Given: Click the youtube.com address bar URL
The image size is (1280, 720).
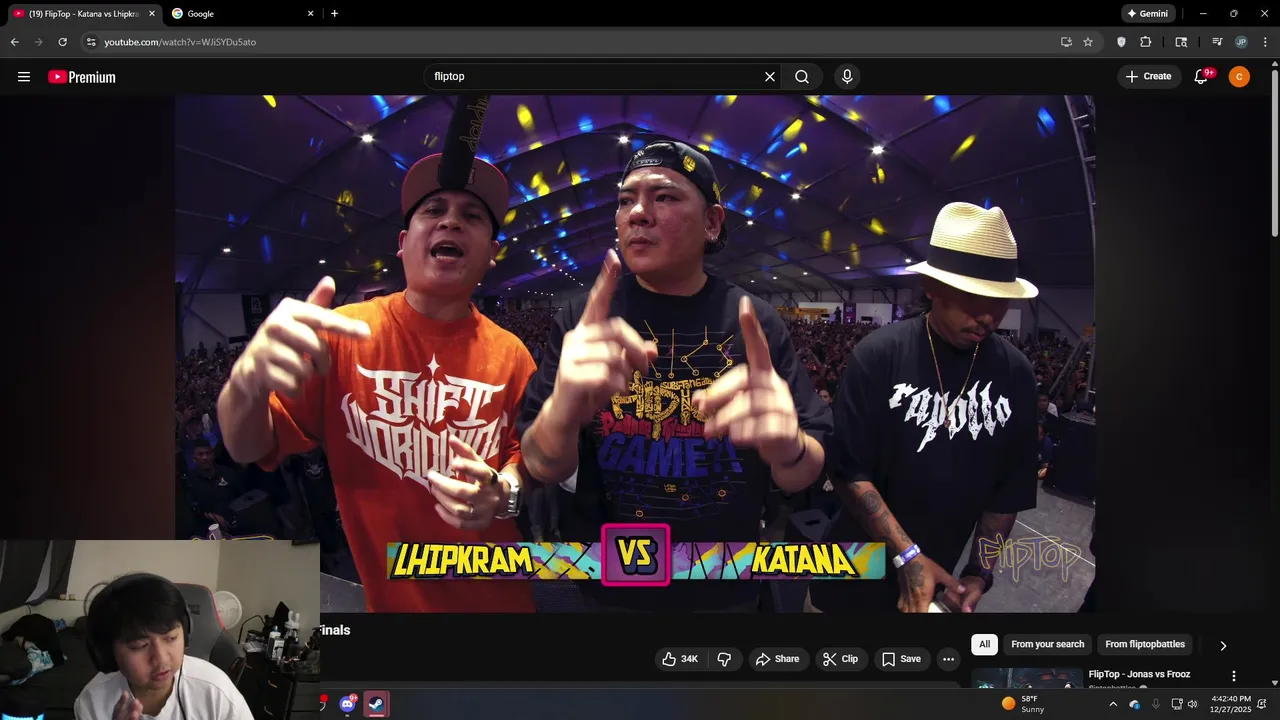Looking at the screenshot, I should pos(180,42).
